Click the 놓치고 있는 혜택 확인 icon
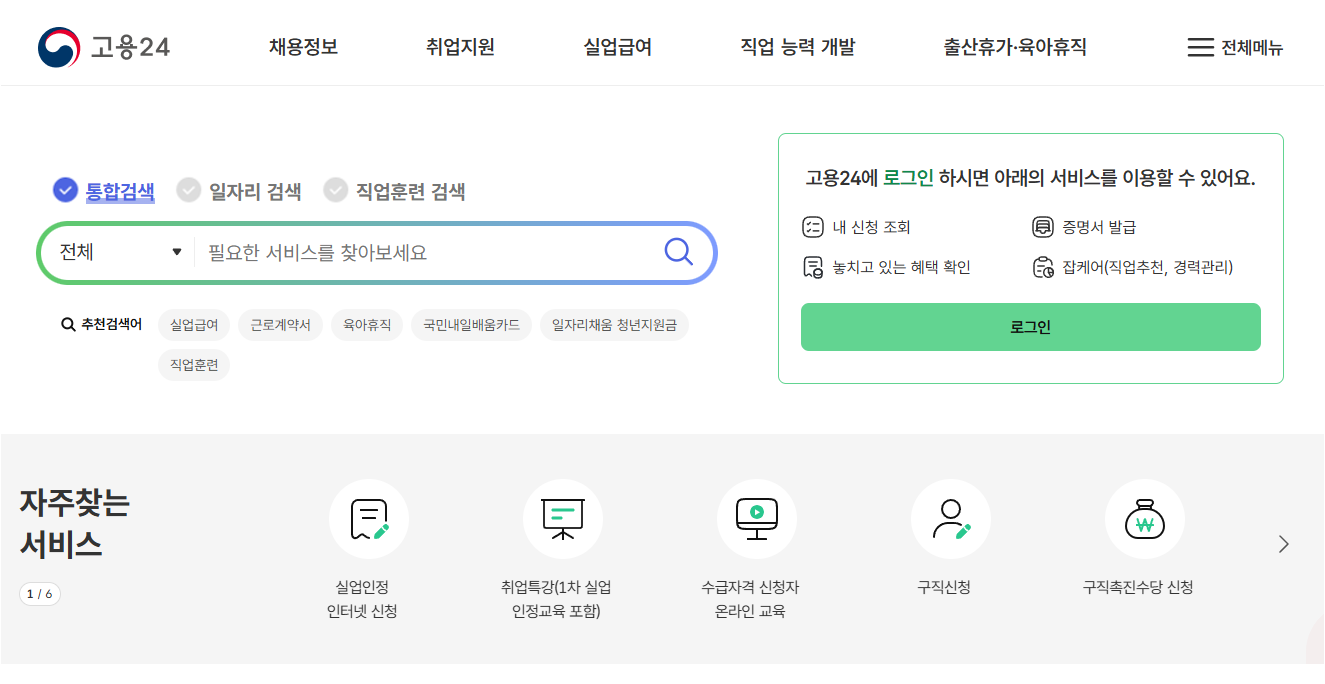 [x=813, y=267]
